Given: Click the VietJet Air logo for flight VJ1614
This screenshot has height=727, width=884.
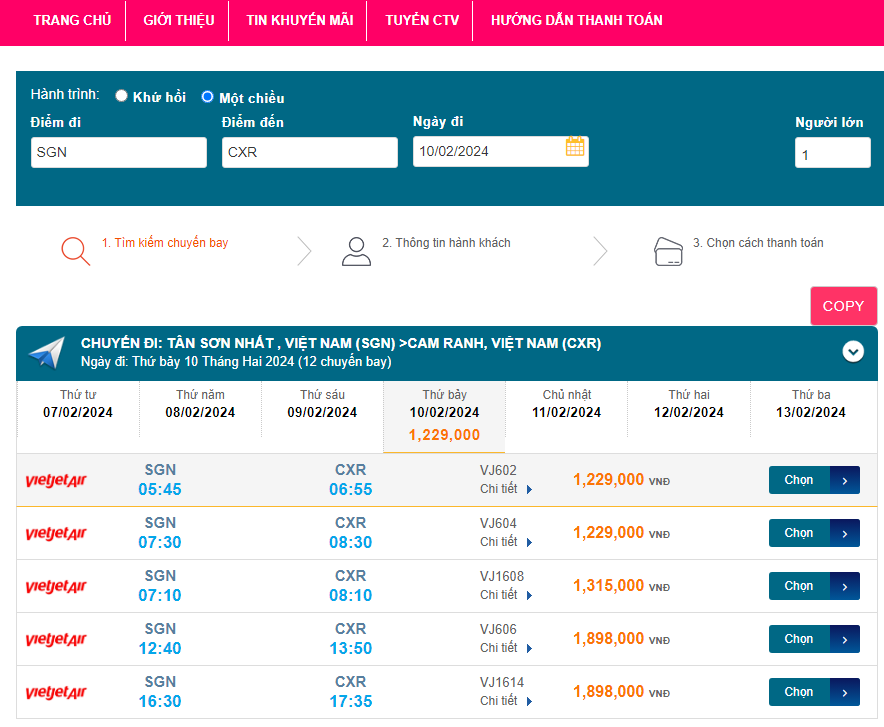Looking at the screenshot, I should 56,693.
